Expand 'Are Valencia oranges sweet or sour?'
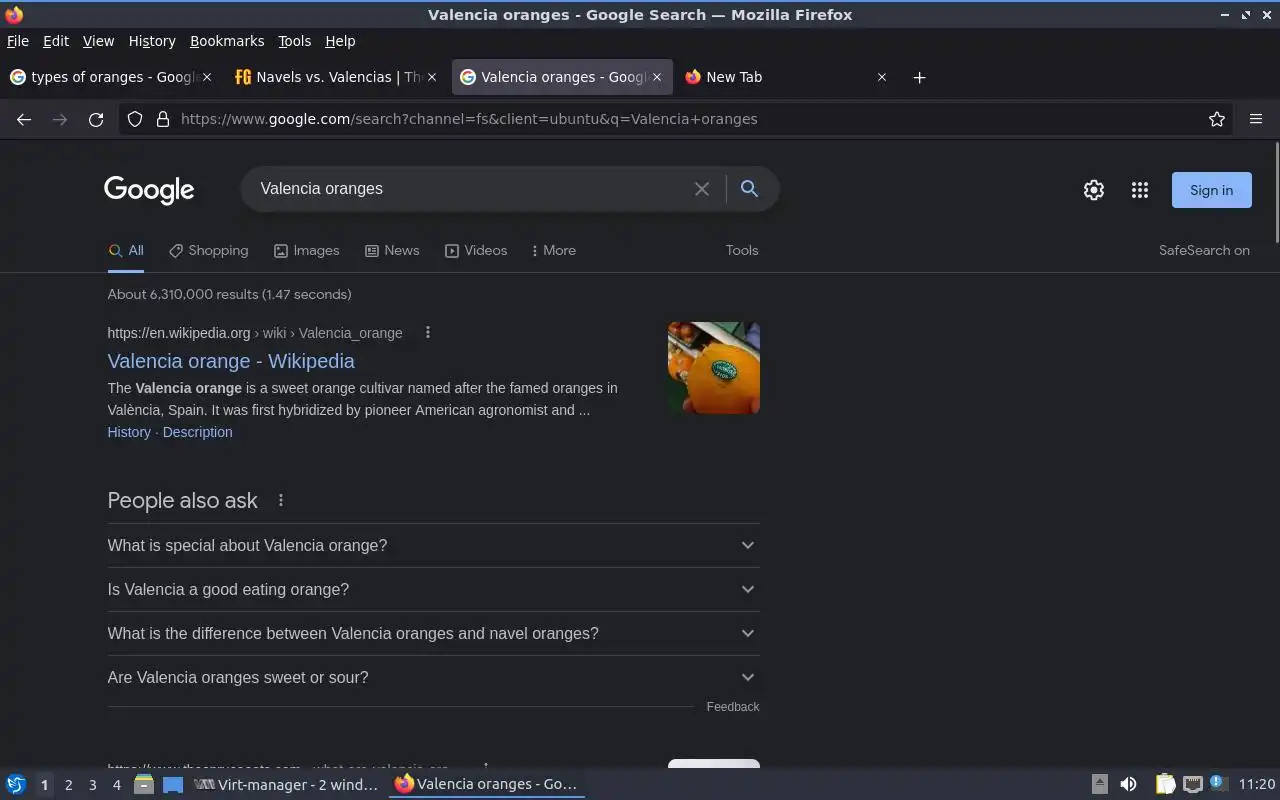The height and width of the screenshot is (800, 1280). click(433, 677)
